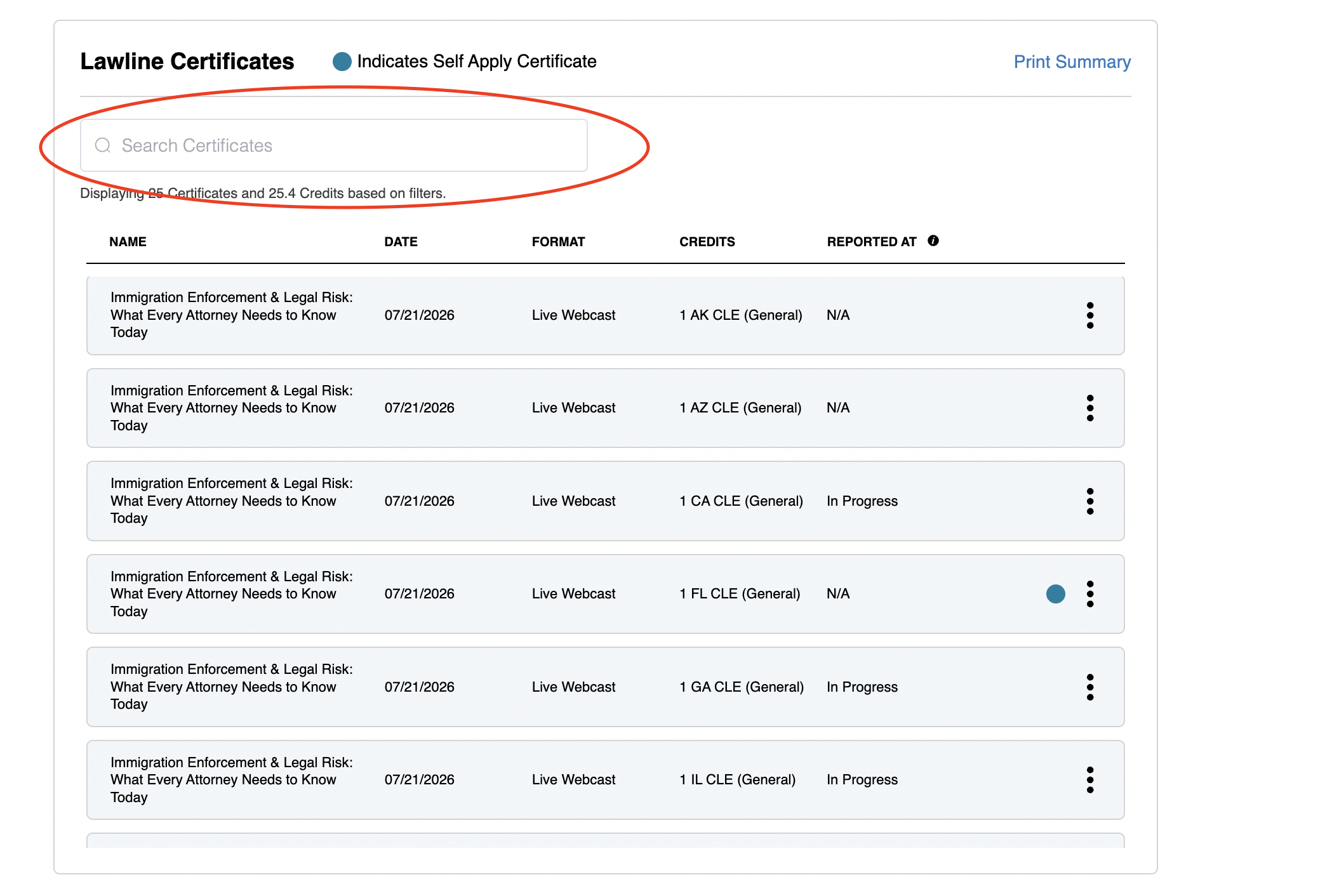Open the actions menu for the FL CLE certificate
This screenshot has height=896, width=1332.
coord(1089,594)
